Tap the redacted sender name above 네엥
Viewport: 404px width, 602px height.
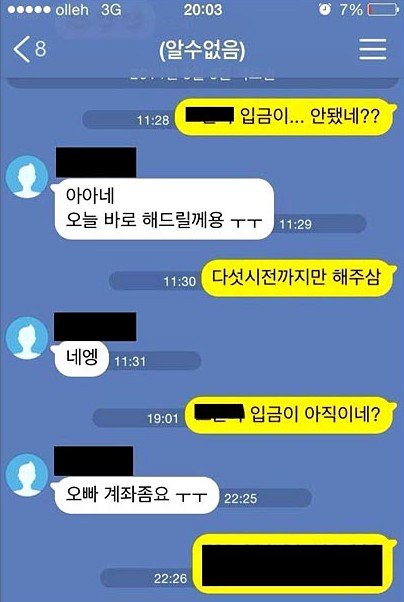click(x=95, y=326)
